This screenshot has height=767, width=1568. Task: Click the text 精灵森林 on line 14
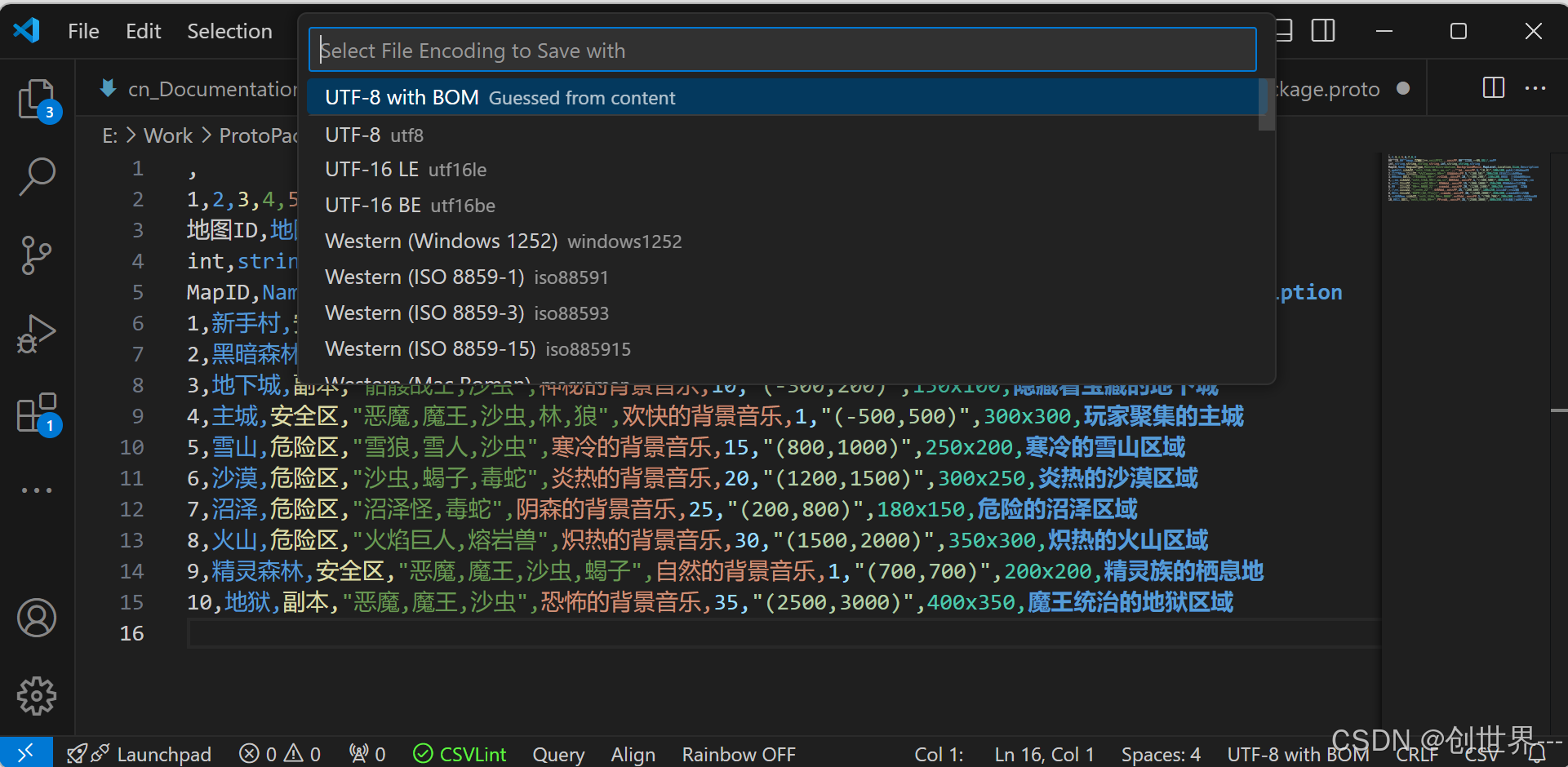(x=257, y=571)
